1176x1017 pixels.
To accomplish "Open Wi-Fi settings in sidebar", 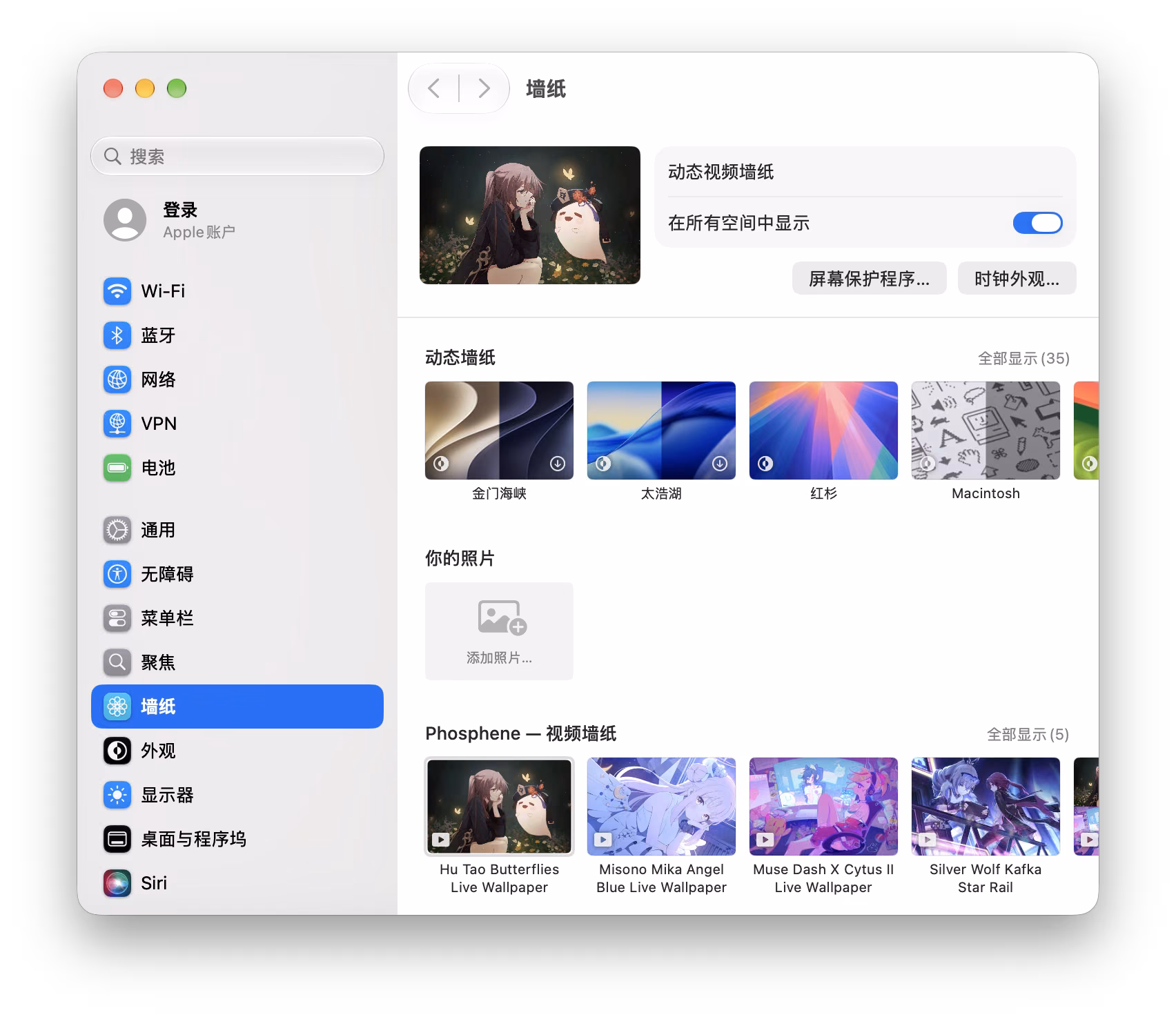I will coord(237,291).
